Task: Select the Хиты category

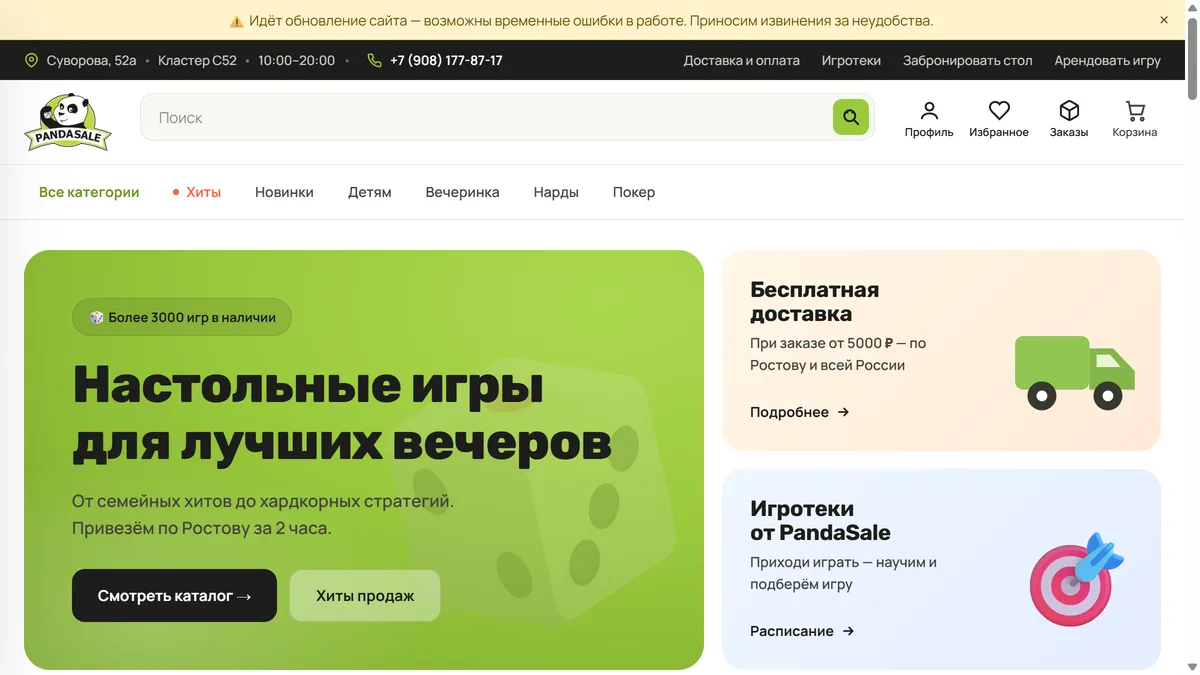Action: pos(197,192)
